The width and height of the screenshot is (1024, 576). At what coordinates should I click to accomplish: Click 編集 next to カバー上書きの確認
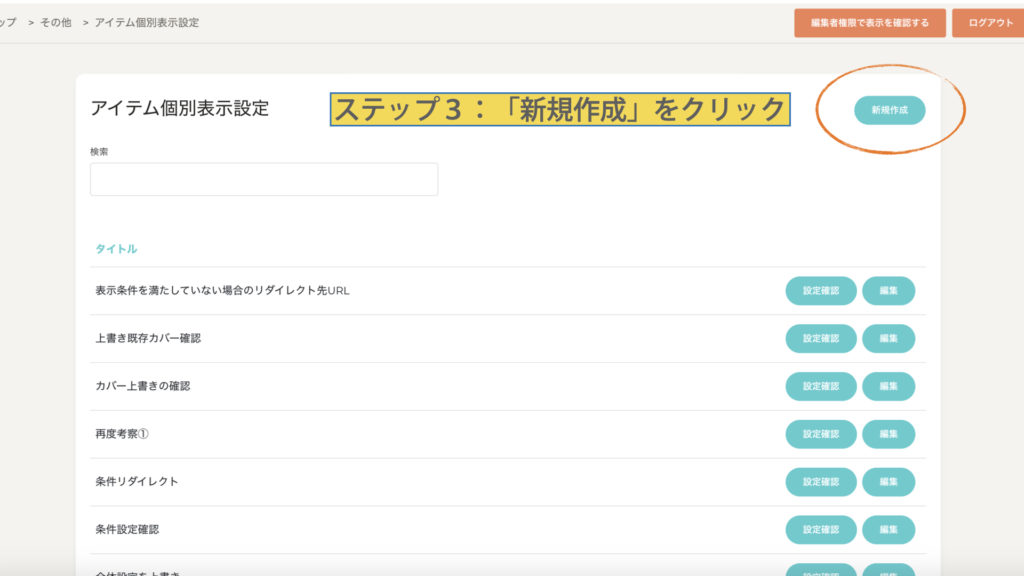pos(888,386)
